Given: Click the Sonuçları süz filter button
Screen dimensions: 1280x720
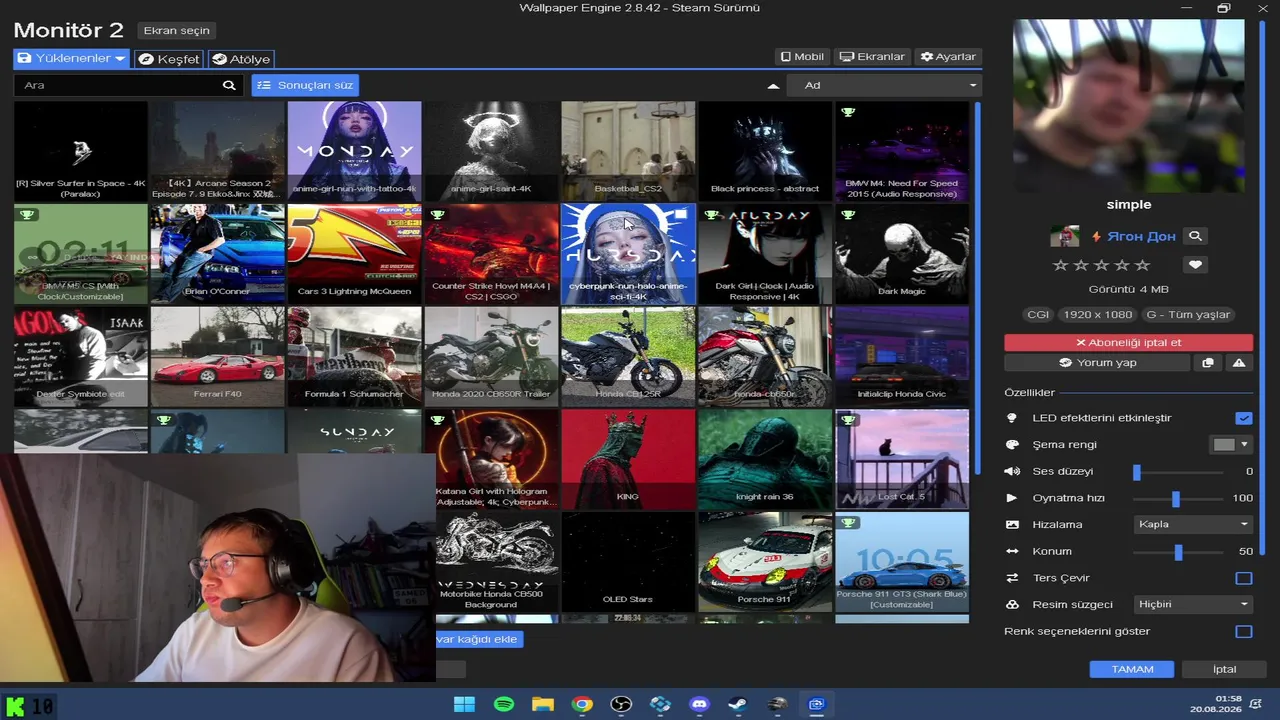Looking at the screenshot, I should coord(305,85).
